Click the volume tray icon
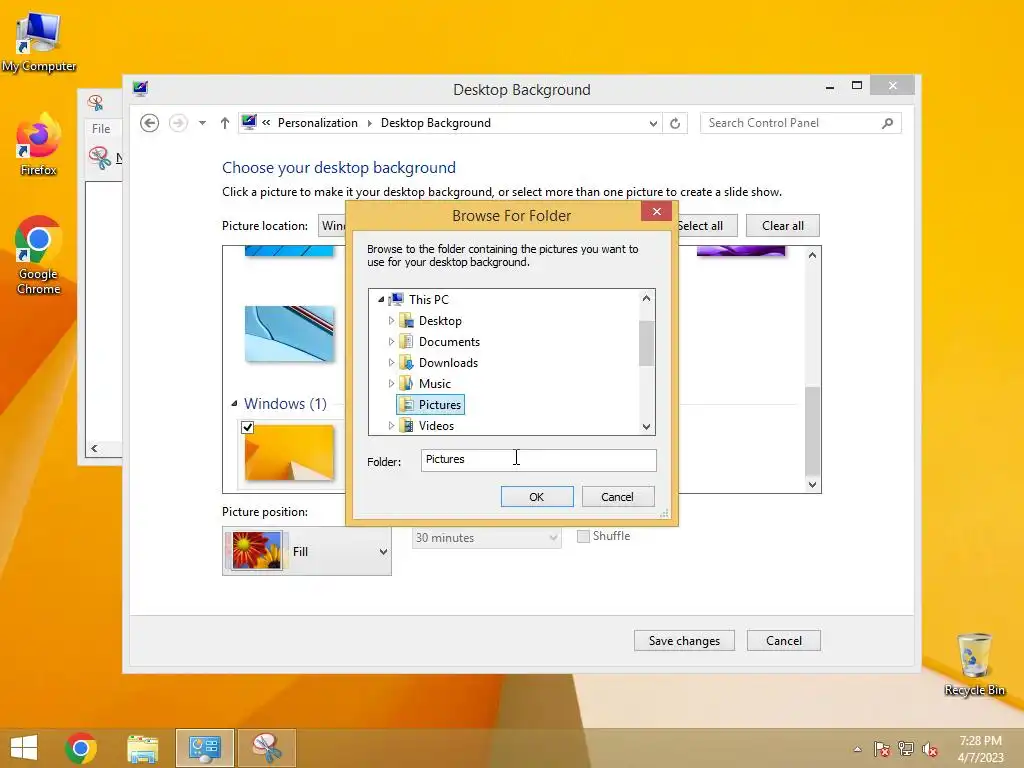 coord(930,749)
